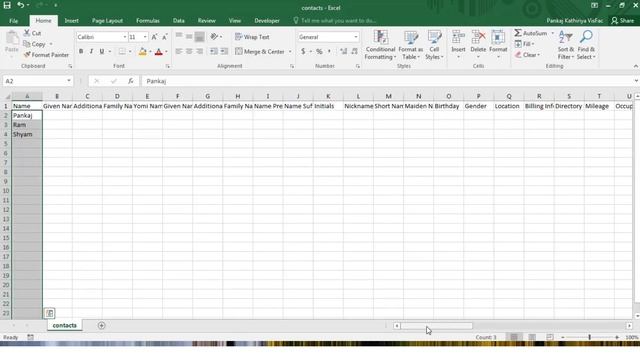640x360 pixels.
Task: Click AutoSum button
Action: [531, 33]
